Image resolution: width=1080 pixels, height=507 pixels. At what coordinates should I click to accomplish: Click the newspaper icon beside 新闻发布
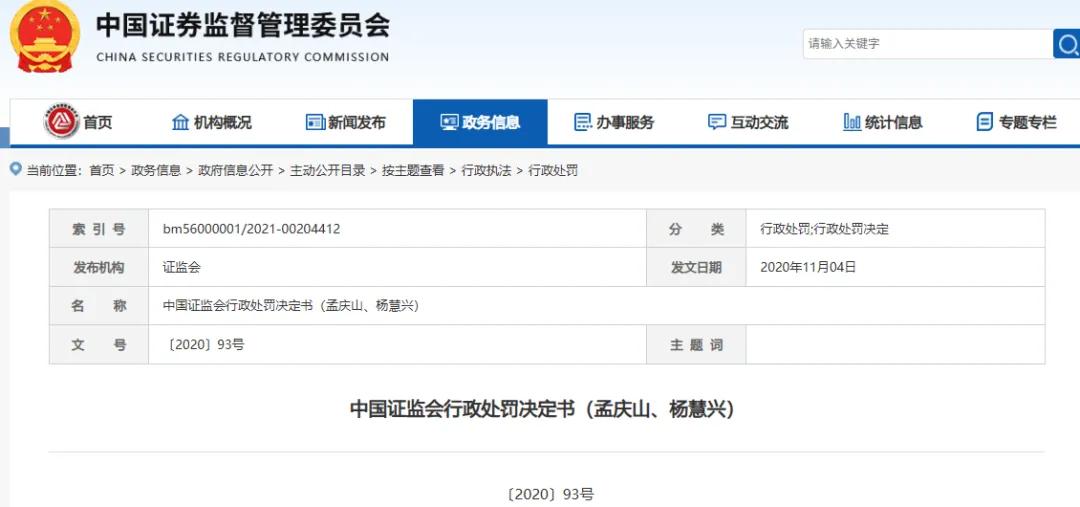315,123
